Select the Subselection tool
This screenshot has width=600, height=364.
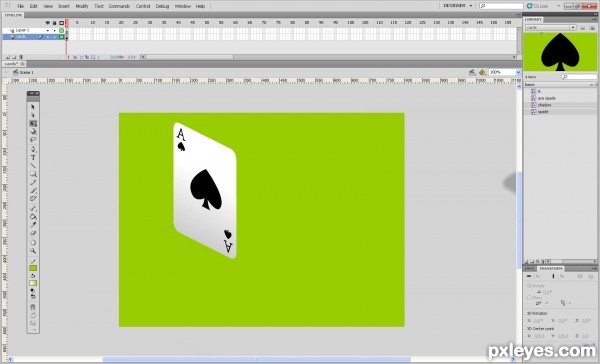click(33, 115)
